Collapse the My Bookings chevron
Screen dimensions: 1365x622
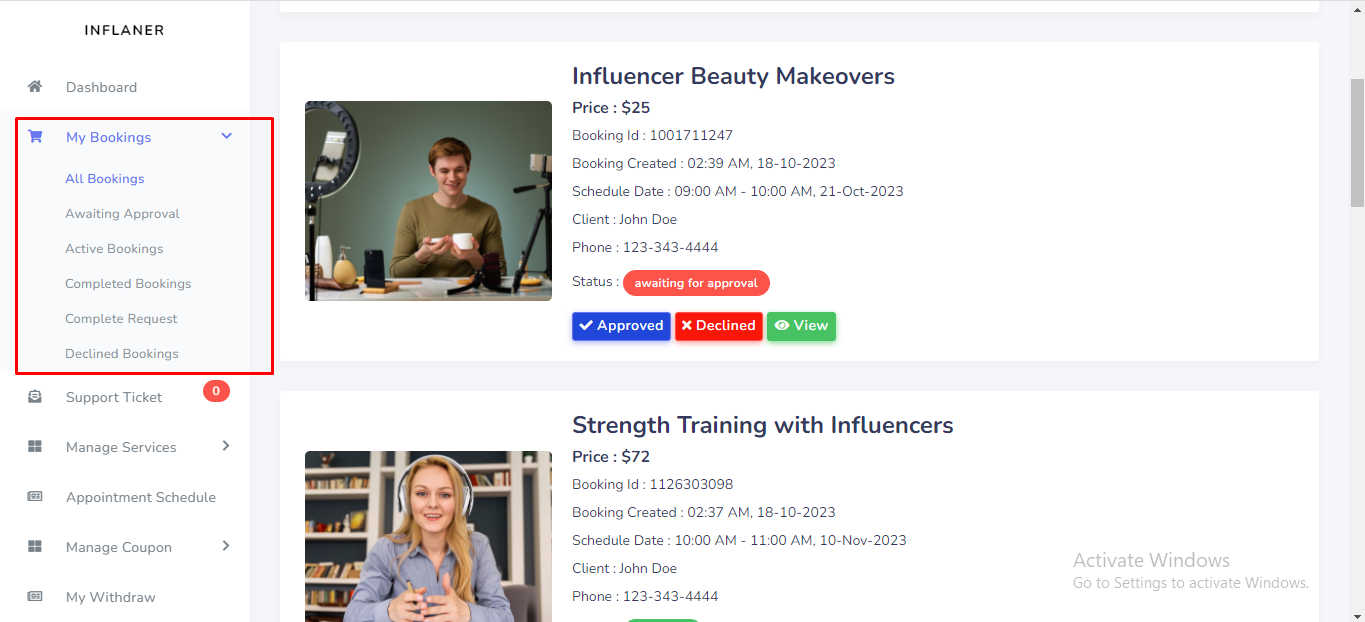[226, 136]
